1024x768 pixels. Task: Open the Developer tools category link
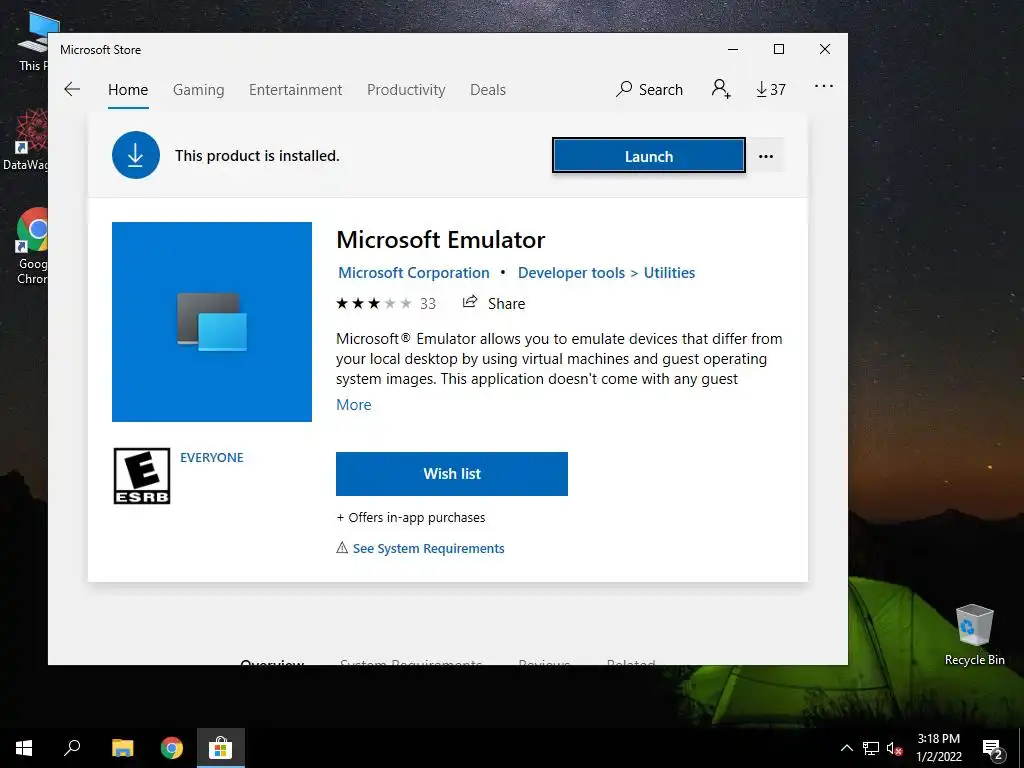pos(571,273)
